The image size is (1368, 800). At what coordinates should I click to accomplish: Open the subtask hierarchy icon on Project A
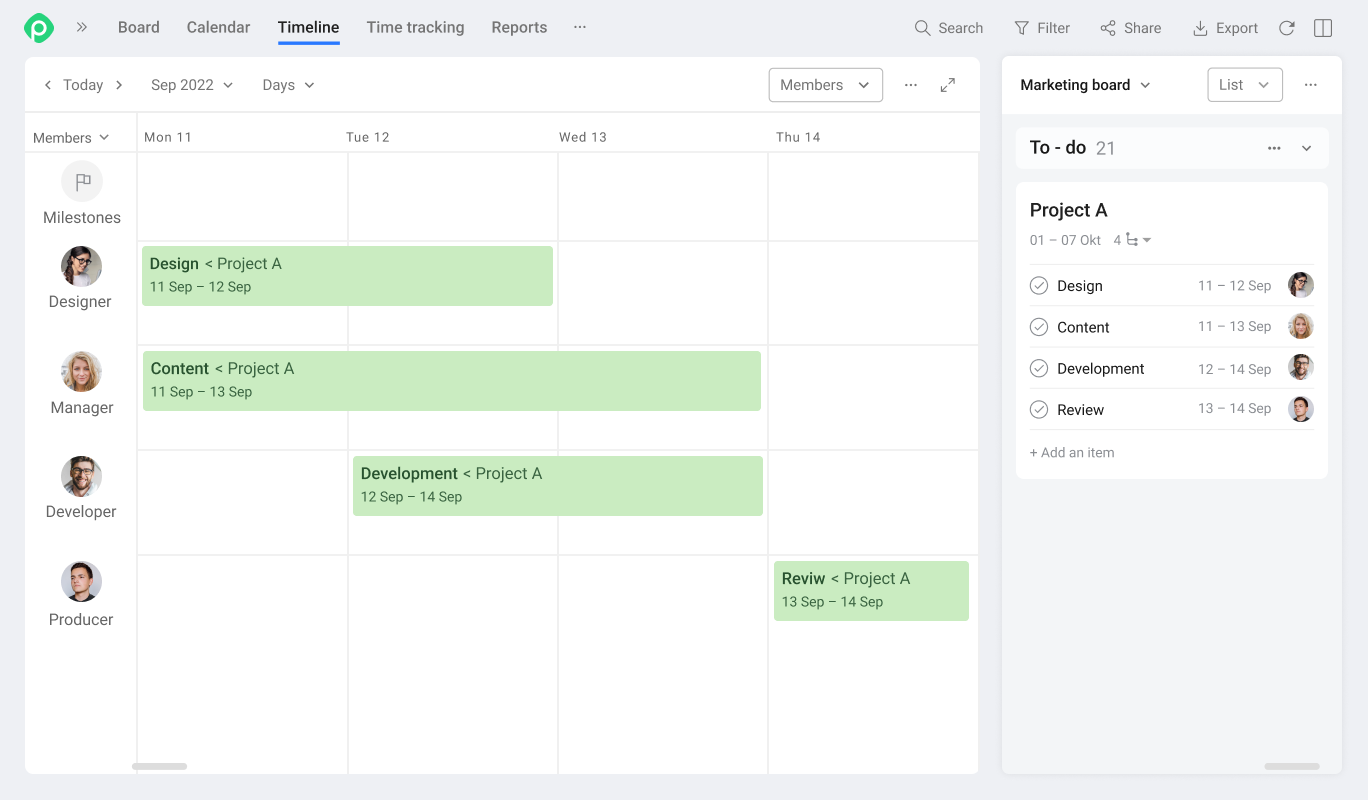(x=1133, y=240)
